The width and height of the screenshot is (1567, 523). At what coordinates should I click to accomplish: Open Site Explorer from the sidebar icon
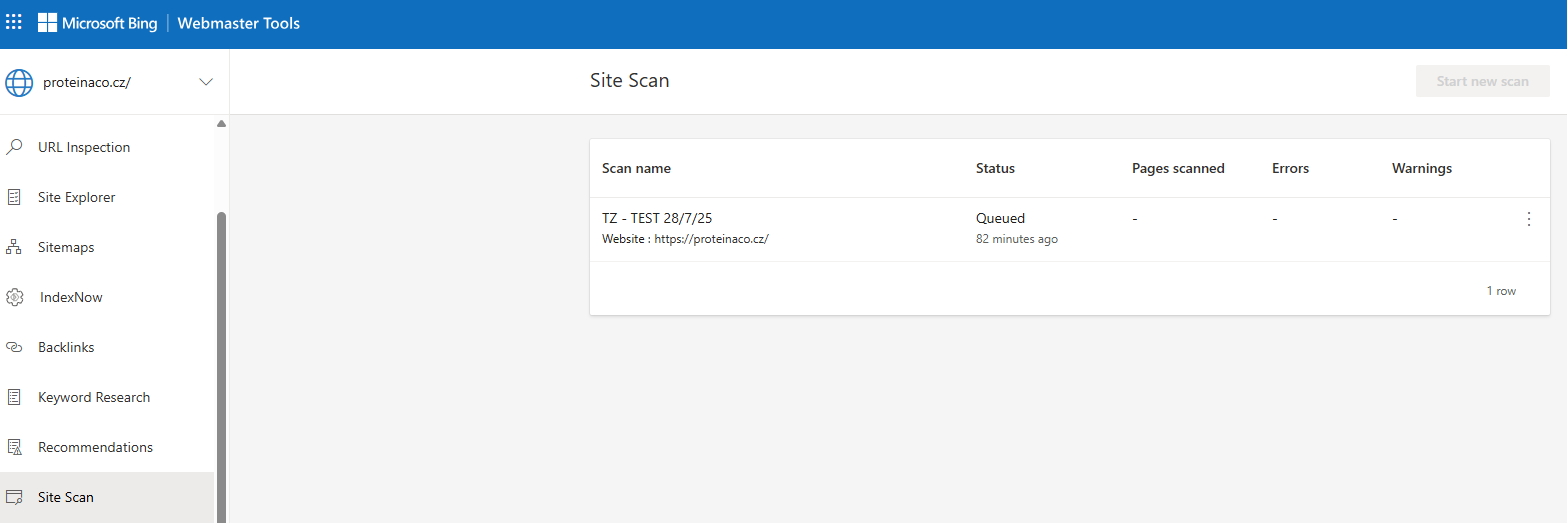tap(14, 197)
